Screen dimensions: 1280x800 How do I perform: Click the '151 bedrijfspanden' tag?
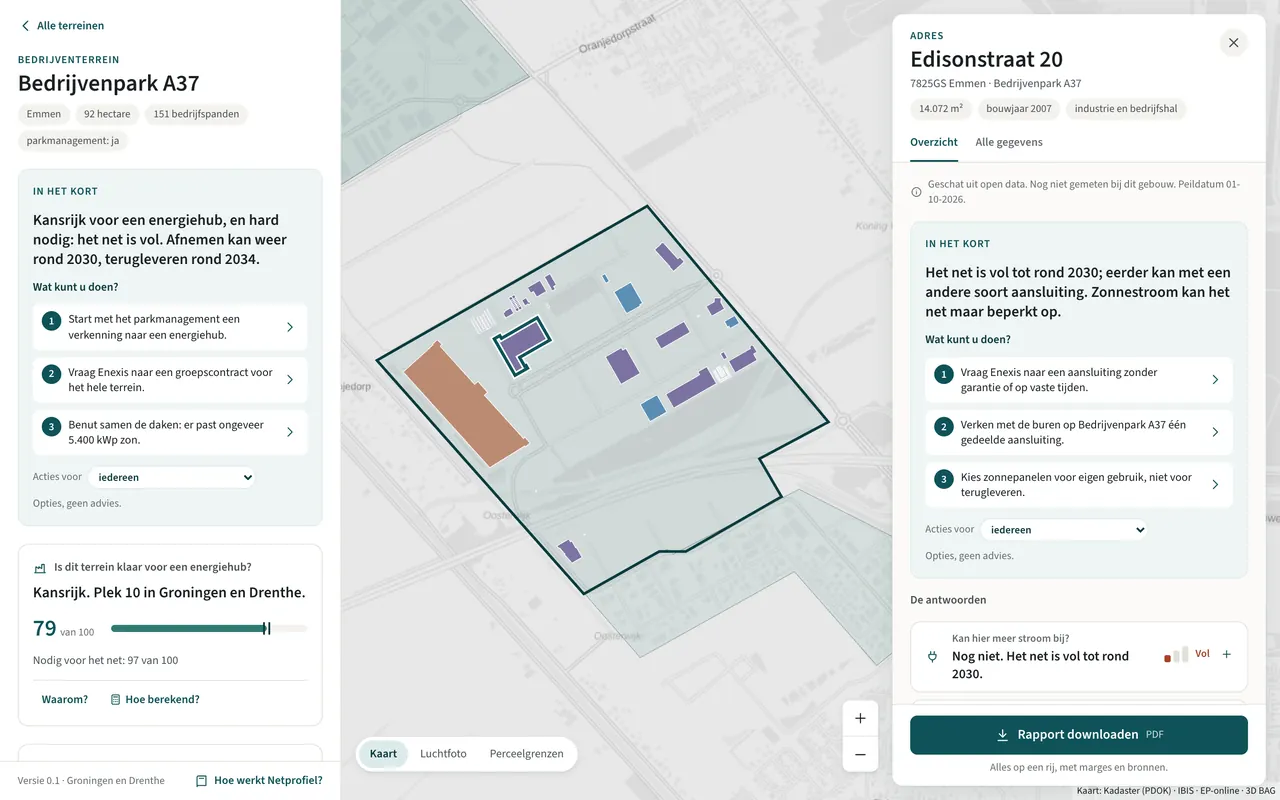pyautogui.click(x=196, y=114)
